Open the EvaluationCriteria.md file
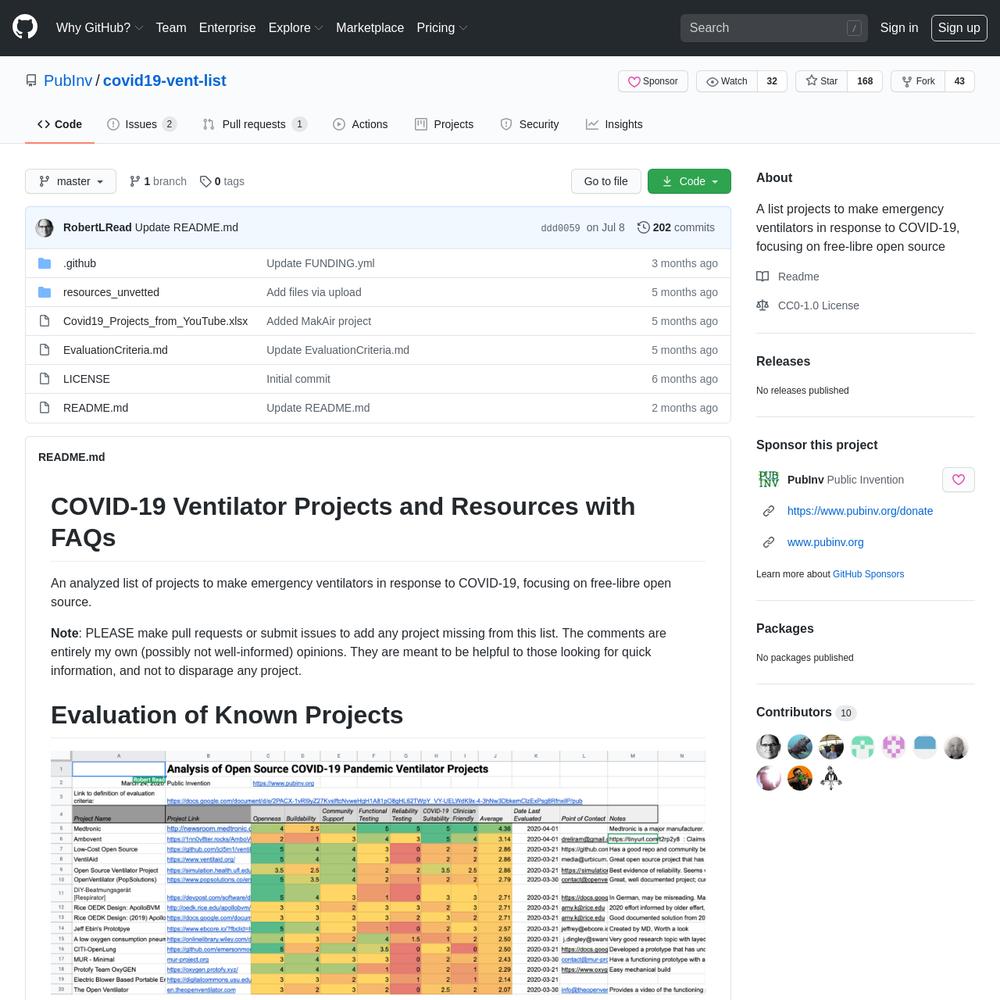1000x1000 pixels. pos(115,350)
